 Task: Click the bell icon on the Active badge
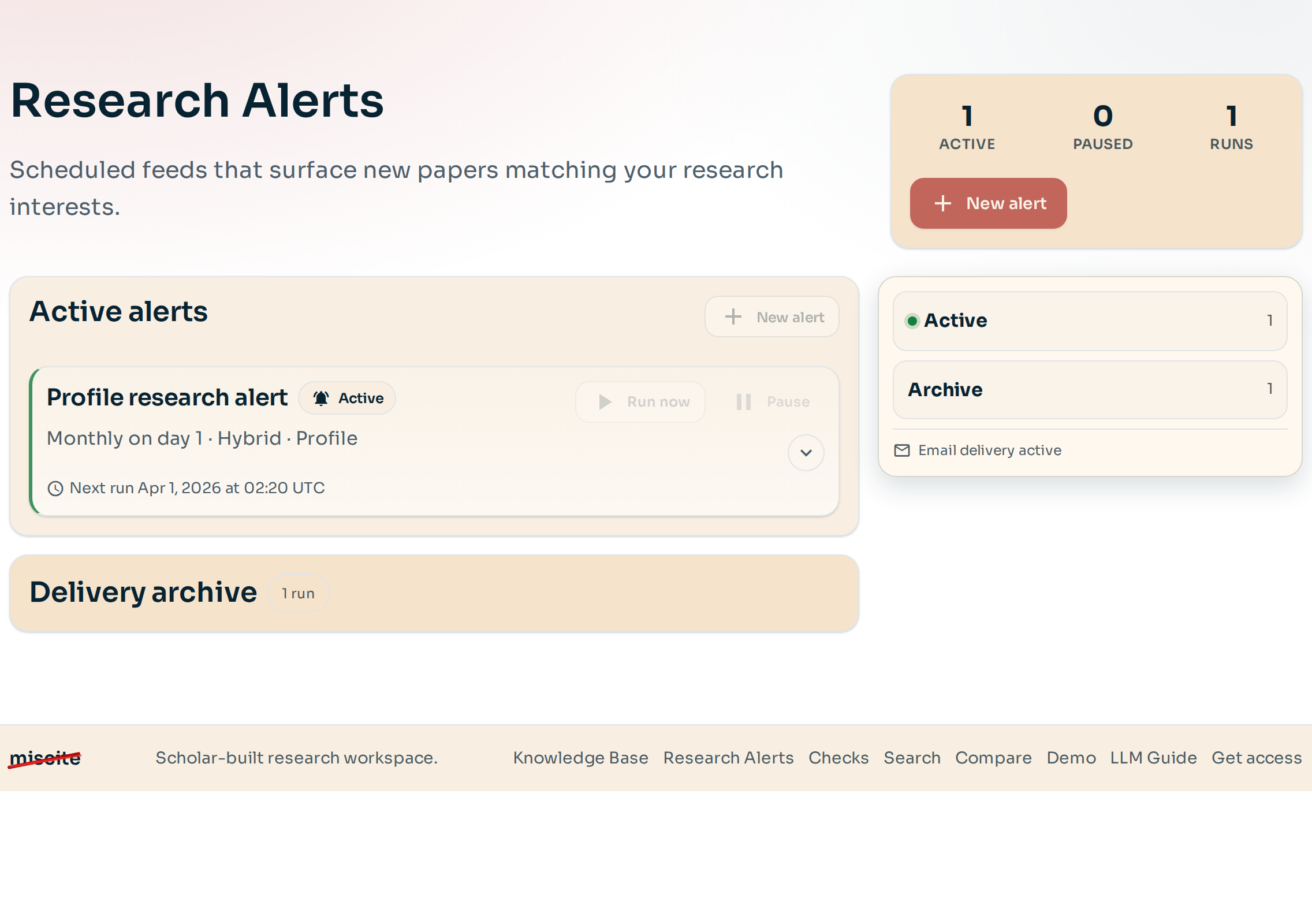[322, 398]
